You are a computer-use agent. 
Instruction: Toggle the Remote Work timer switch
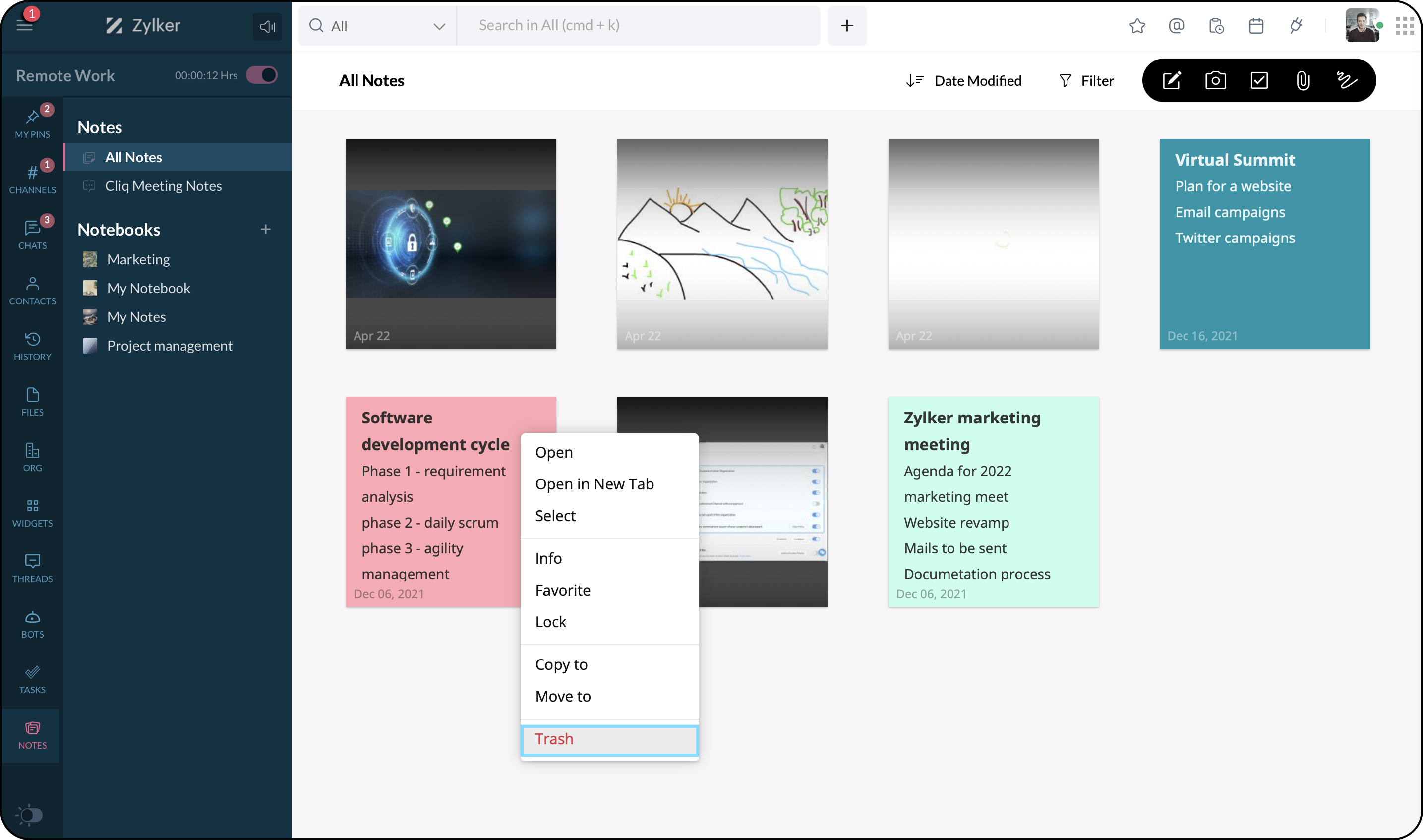pos(261,75)
